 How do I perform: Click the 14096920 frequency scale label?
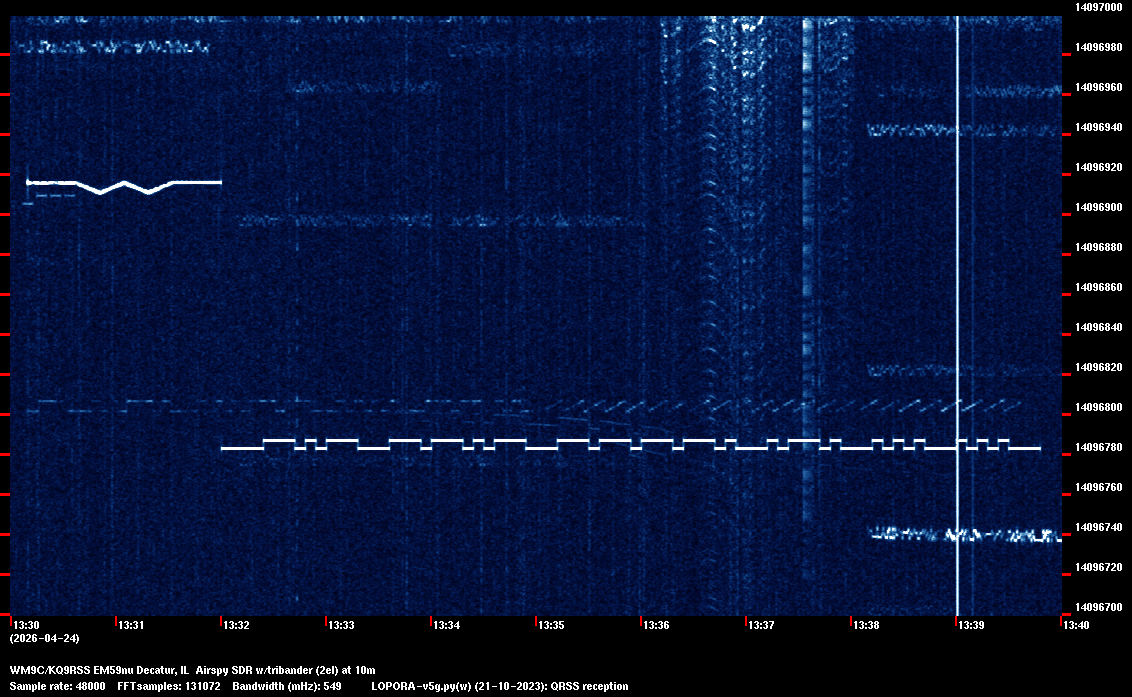pos(1097,167)
